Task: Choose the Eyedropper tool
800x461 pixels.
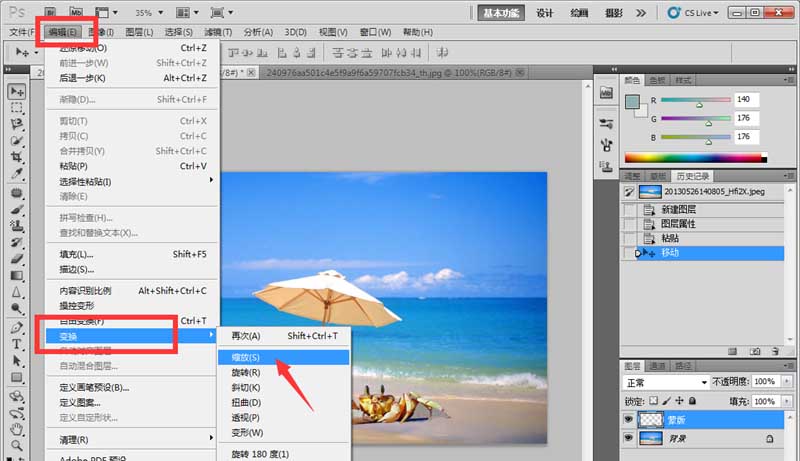Action: pos(17,173)
